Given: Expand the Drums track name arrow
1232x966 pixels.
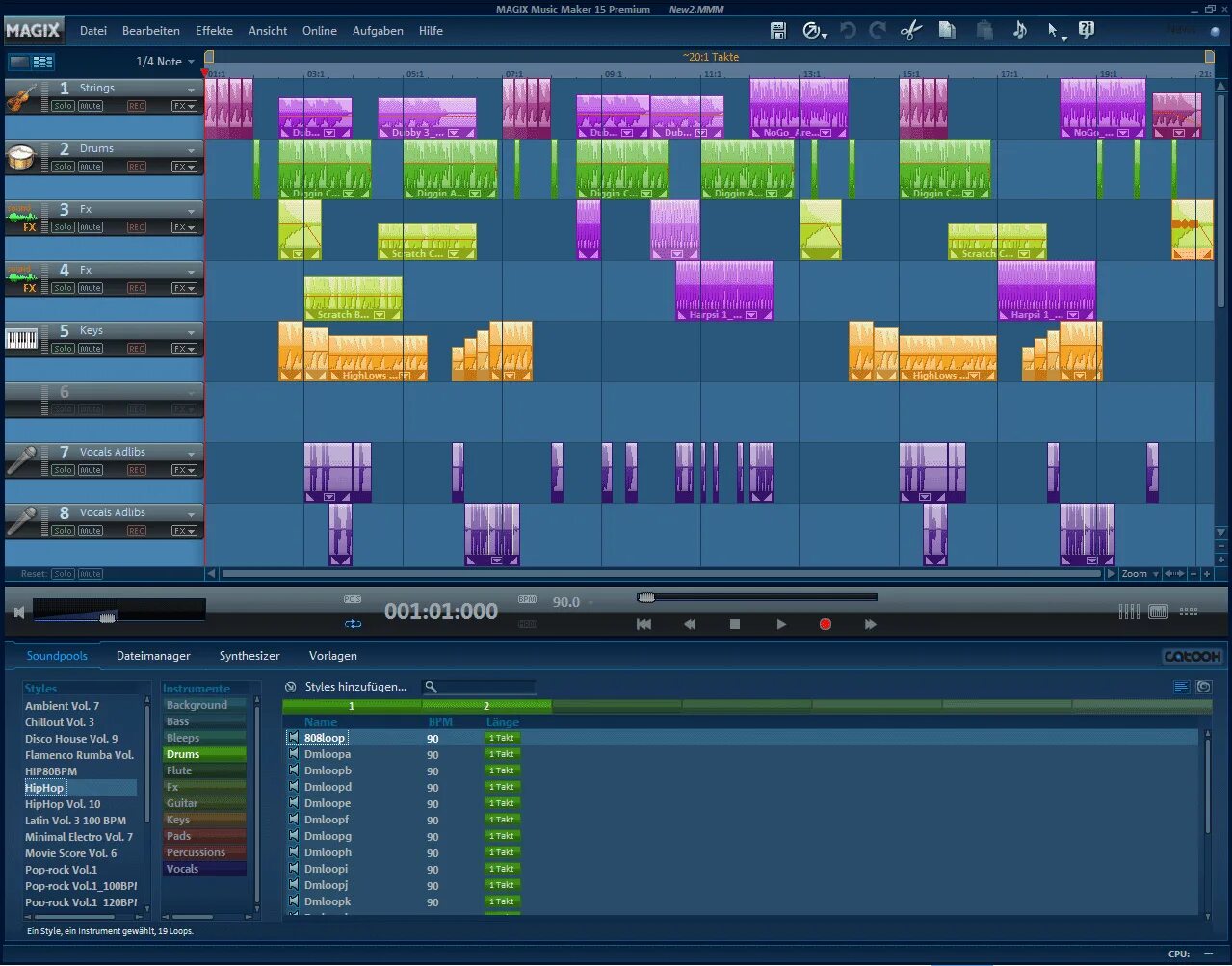Looking at the screenshot, I should tap(191, 150).
